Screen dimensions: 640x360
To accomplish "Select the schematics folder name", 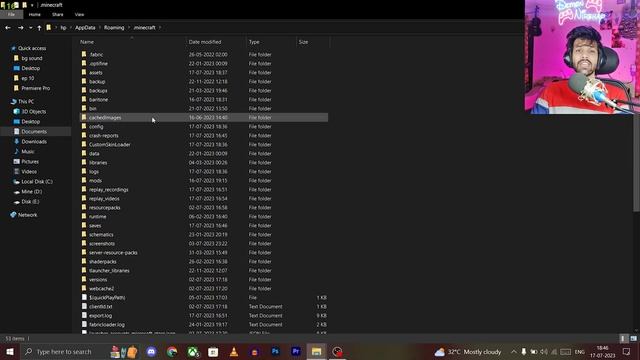I will coord(101,235).
